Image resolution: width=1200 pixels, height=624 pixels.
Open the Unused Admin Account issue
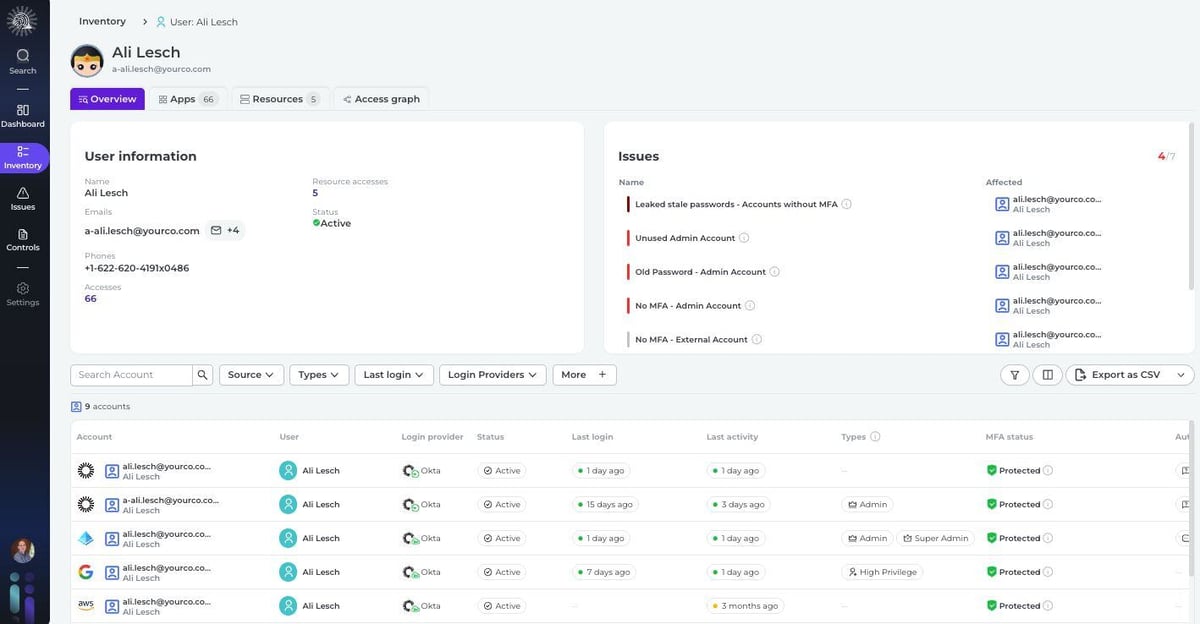coord(685,238)
